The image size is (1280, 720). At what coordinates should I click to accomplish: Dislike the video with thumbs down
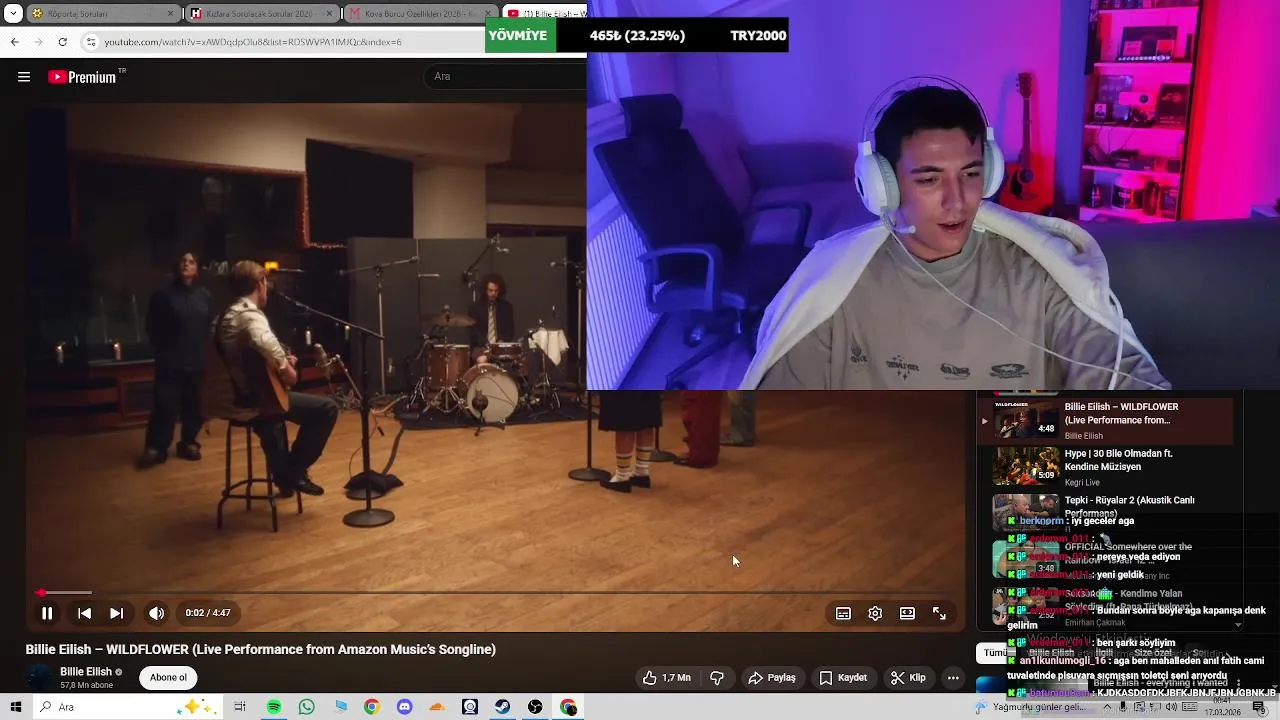point(717,678)
